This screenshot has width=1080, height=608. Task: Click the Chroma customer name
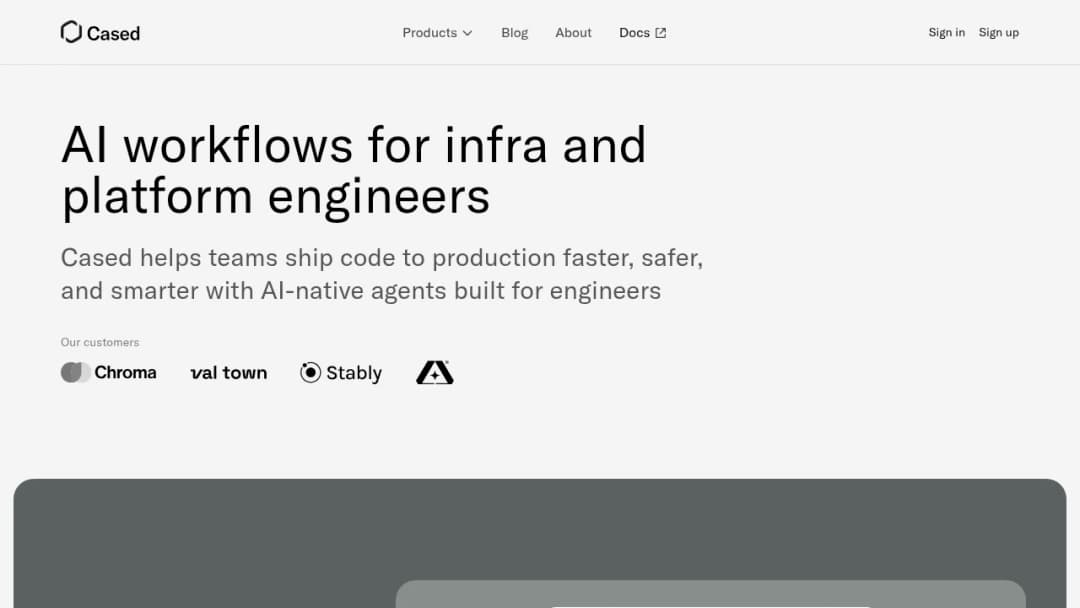[x=125, y=373]
